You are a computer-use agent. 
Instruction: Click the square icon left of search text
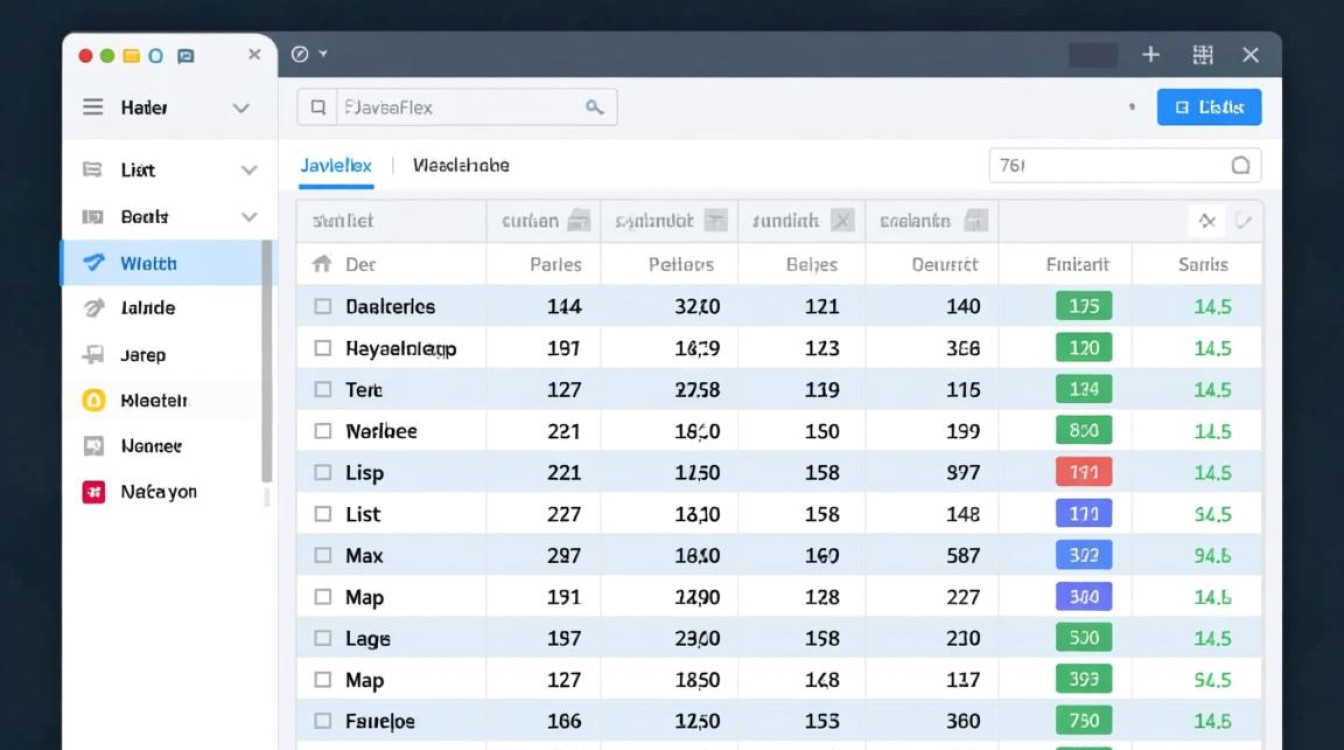(318, 107)
